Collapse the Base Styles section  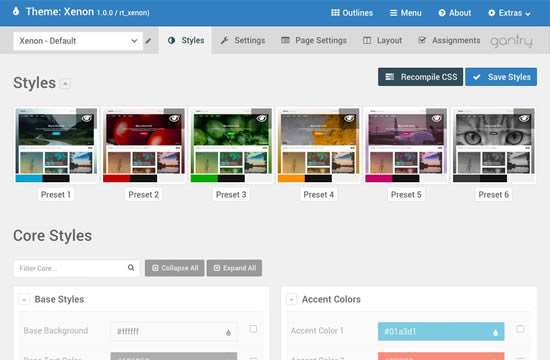(x=24, y=300)
